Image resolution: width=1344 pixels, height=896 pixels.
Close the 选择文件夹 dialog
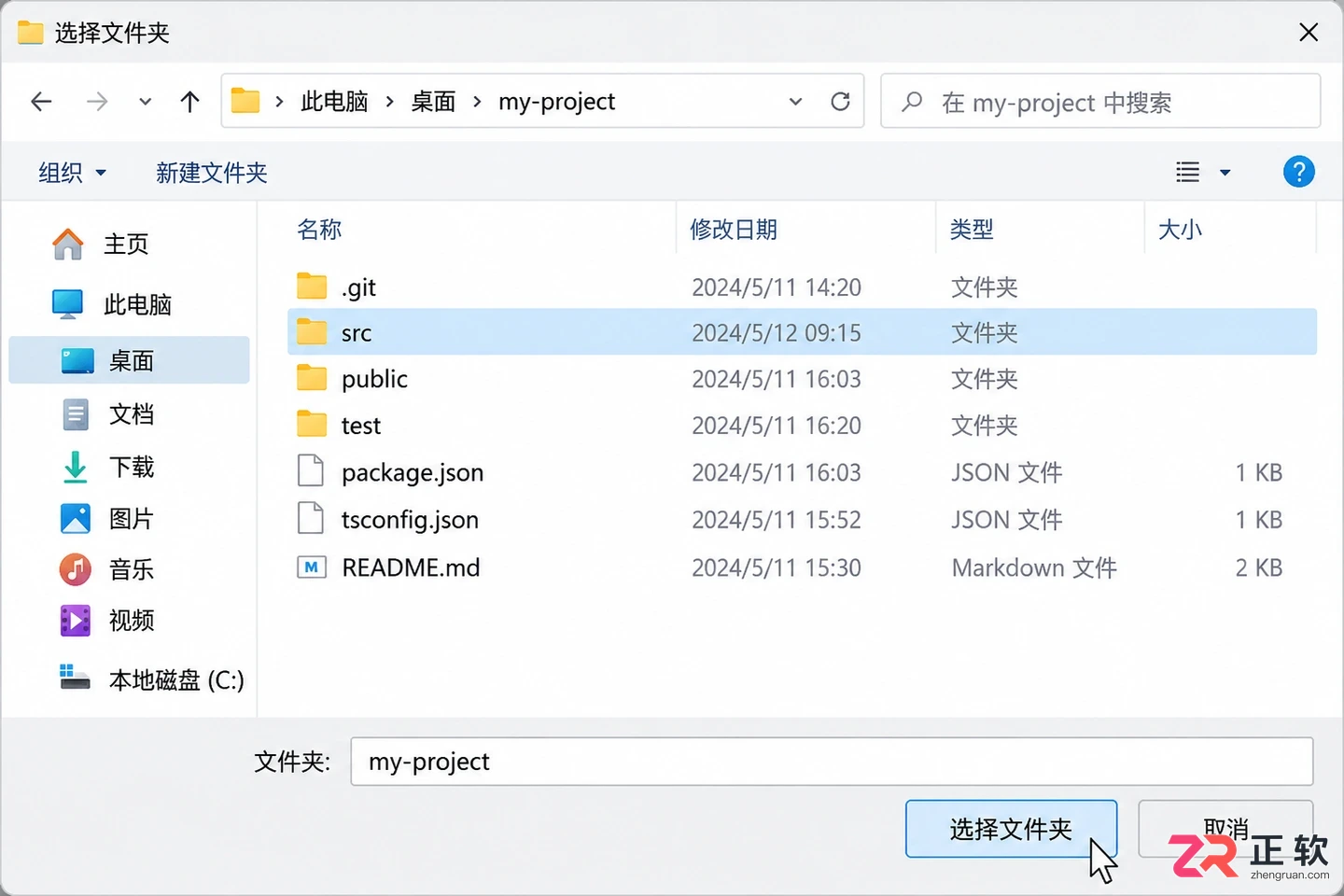1309,33
